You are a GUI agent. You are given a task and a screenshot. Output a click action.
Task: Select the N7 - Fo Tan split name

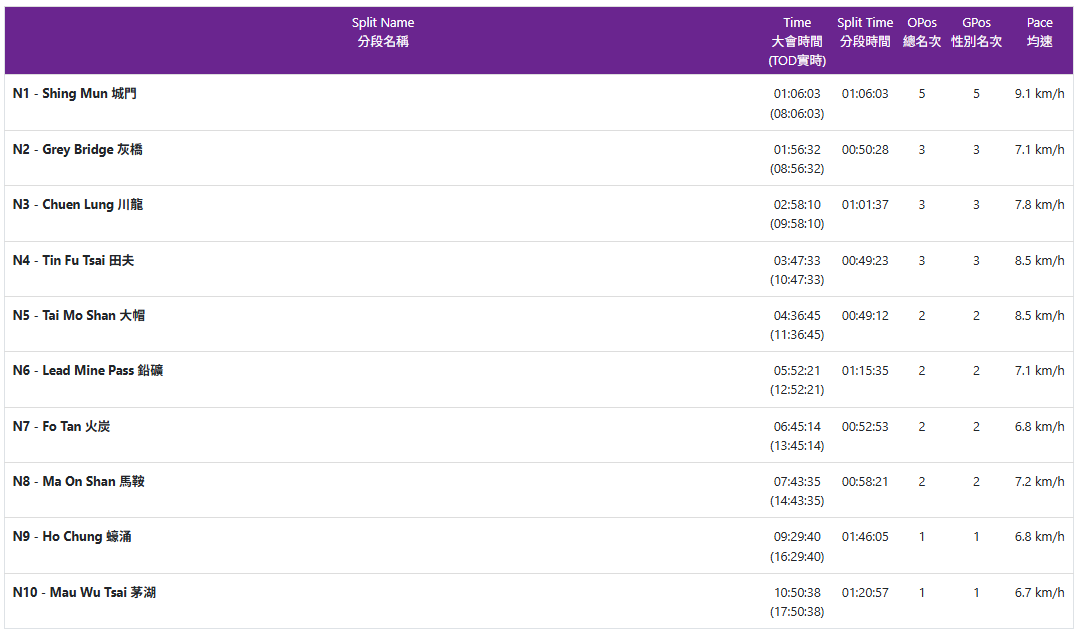[x=62, y=427]
